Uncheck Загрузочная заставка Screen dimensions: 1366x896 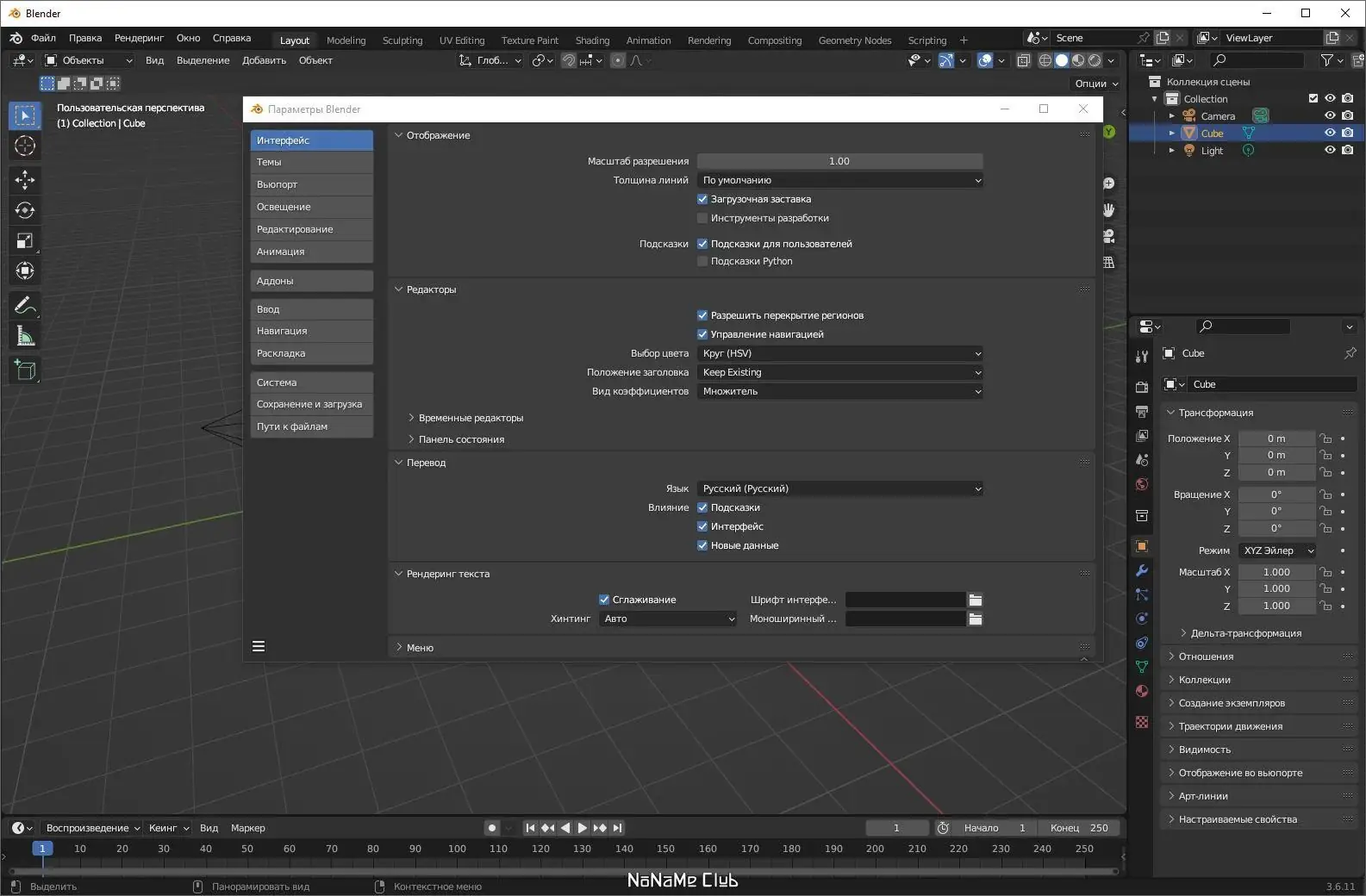coord(702,199)
